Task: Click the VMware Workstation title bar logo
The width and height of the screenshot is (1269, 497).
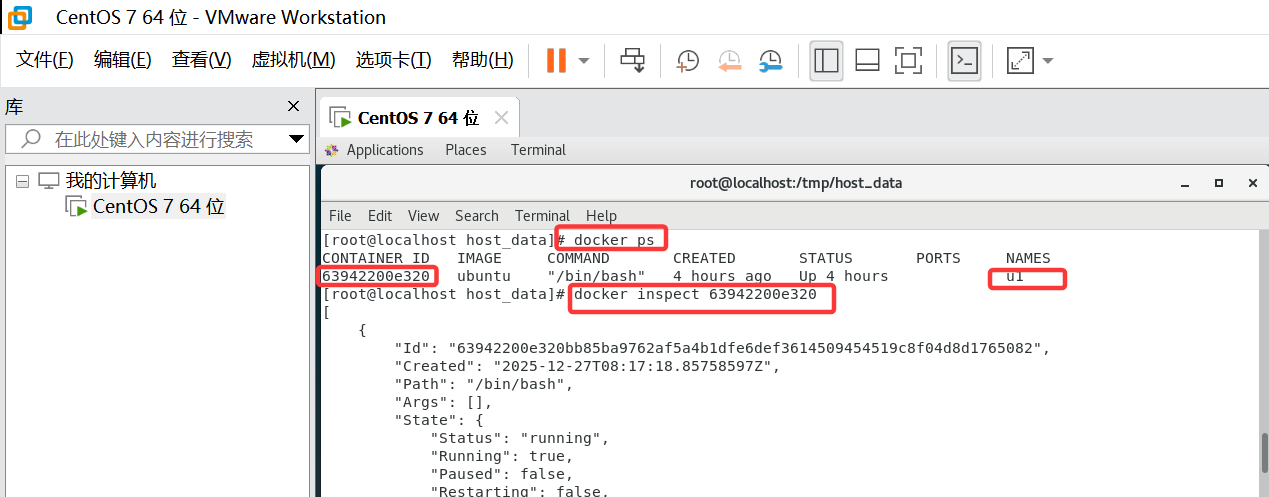Action: pyautogui.click(x=19, y=17)
